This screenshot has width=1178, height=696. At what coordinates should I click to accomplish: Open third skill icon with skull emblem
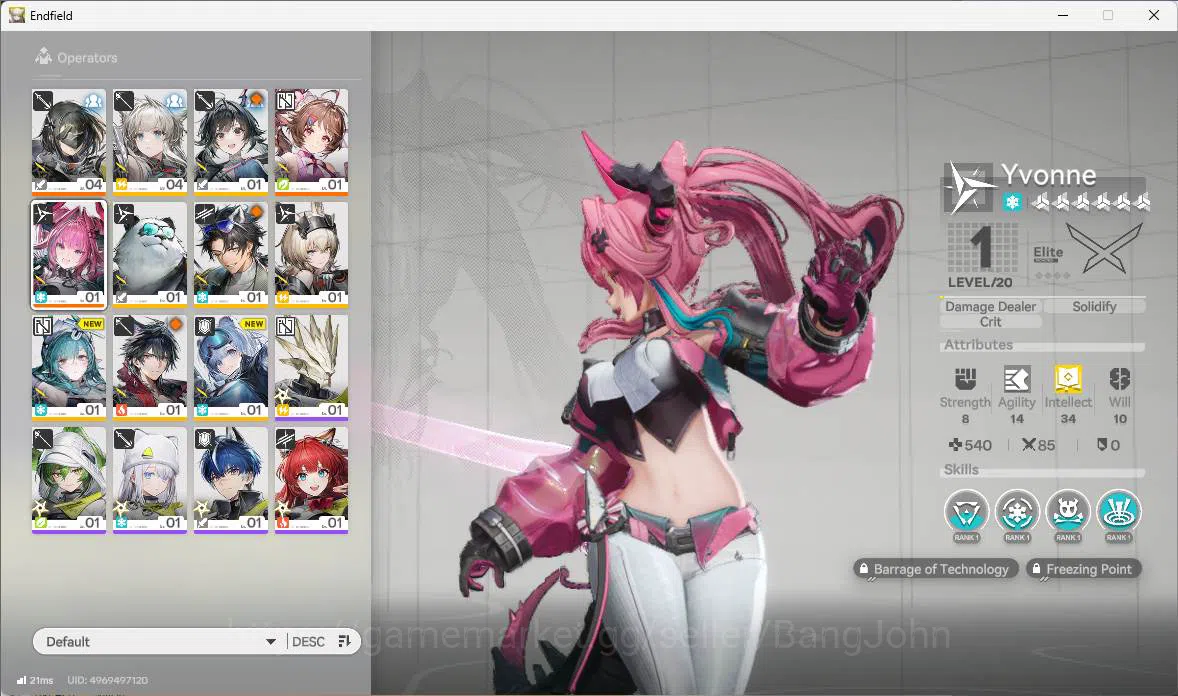click(x=1068, y=513)
